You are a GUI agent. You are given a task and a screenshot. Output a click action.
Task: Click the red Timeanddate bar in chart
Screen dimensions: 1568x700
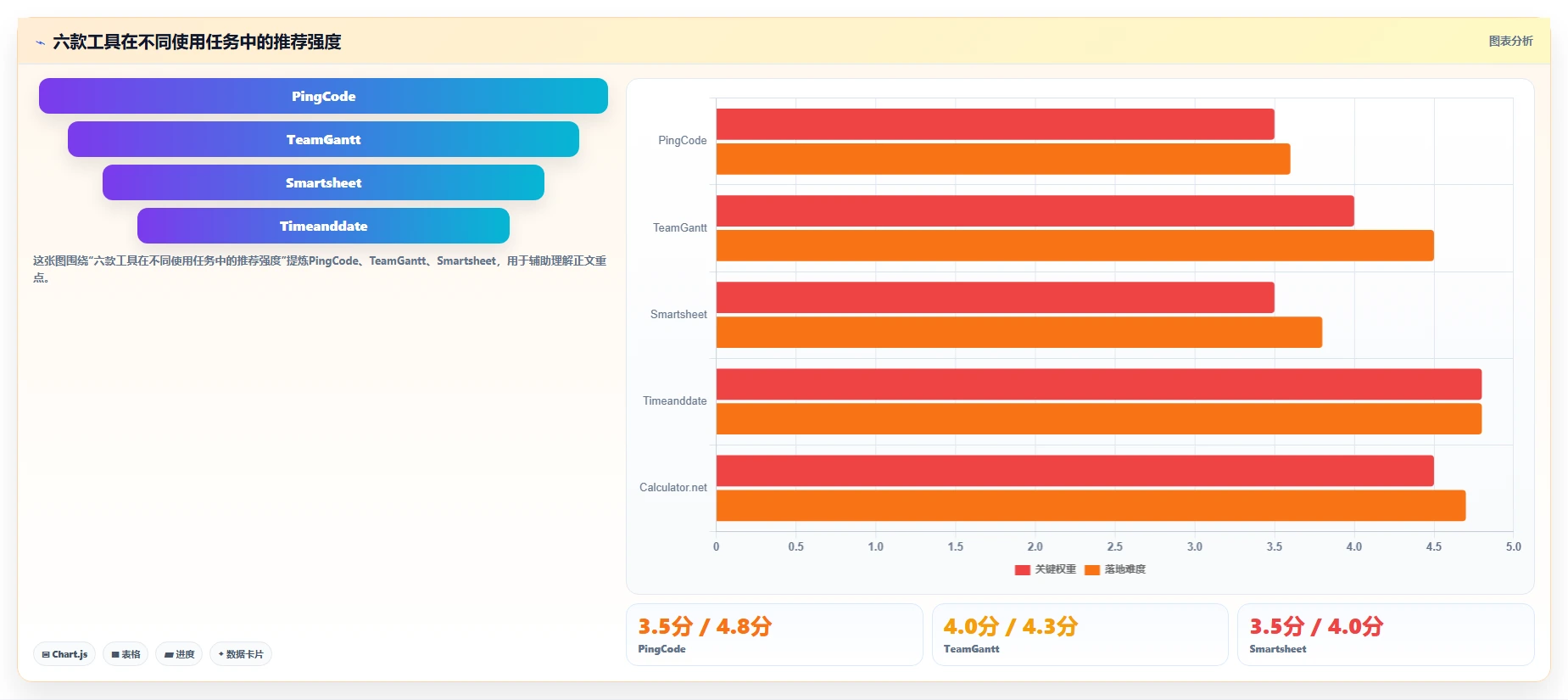(1098, 384)
